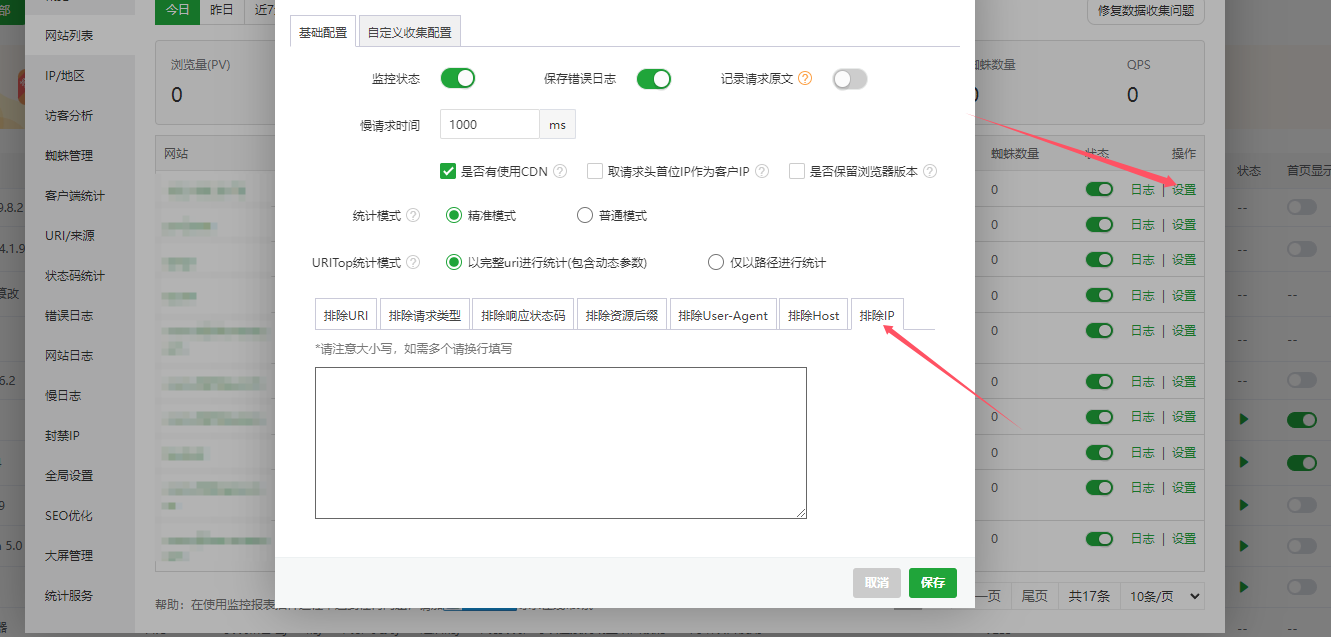Check 取请求头首位IP作为客户IP checkbox
1331x637 pixels.
click(x=595, y=171)
